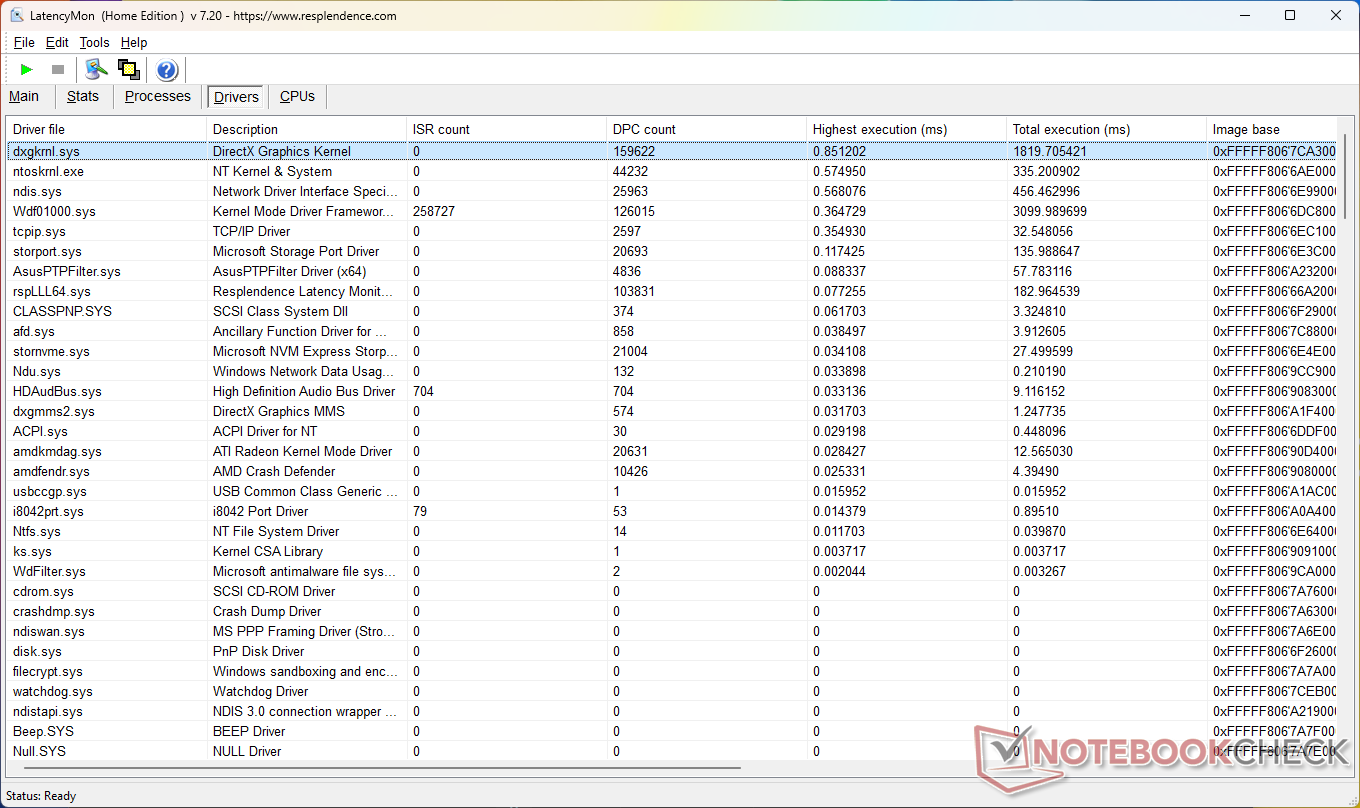This screenshot has width=1360, height=808.
Task: Select the stornvme.sys driver row
Action: 671,351
